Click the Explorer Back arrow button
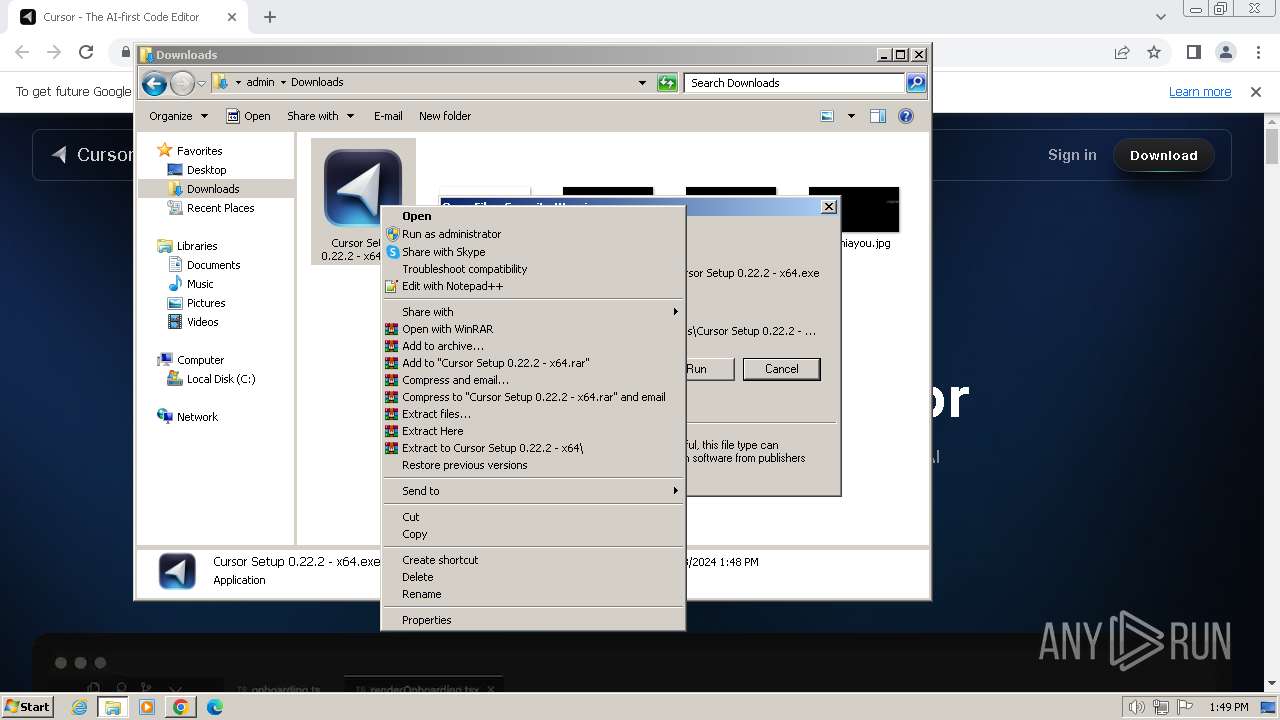This screenshot has height=720, width=1280. coord(154,83)
